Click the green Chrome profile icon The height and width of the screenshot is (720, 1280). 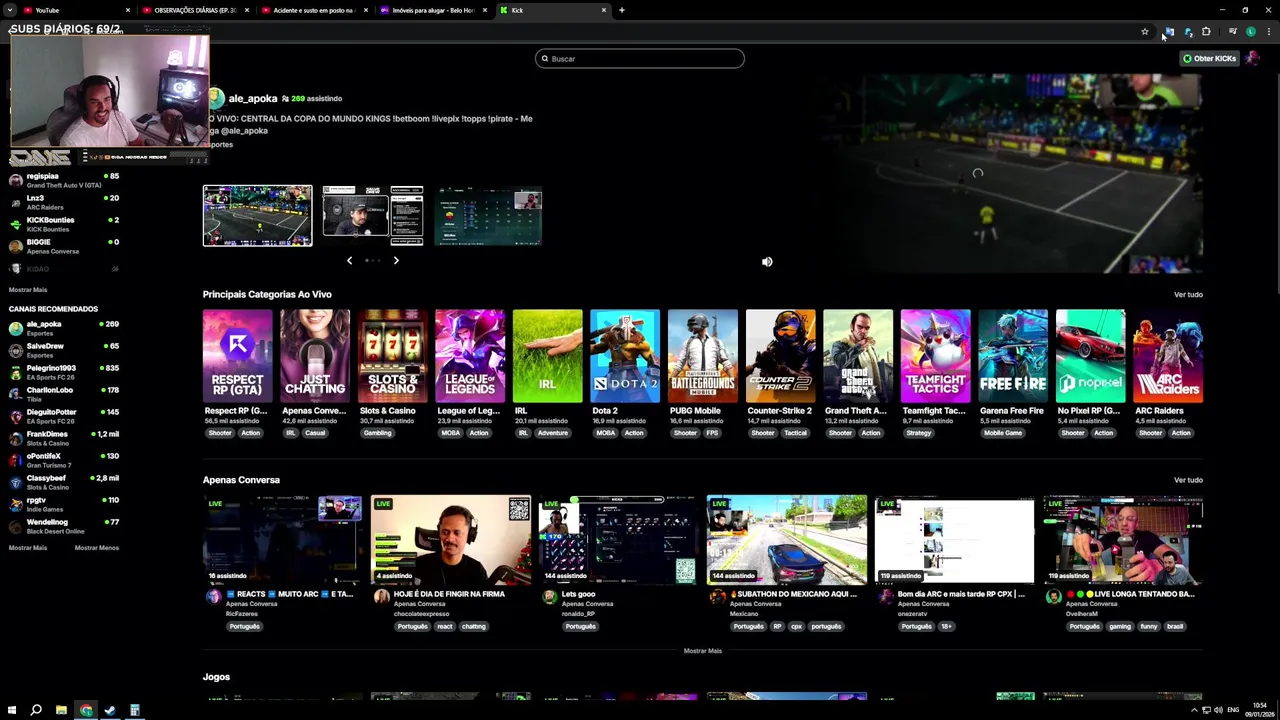click(1250, 32)
